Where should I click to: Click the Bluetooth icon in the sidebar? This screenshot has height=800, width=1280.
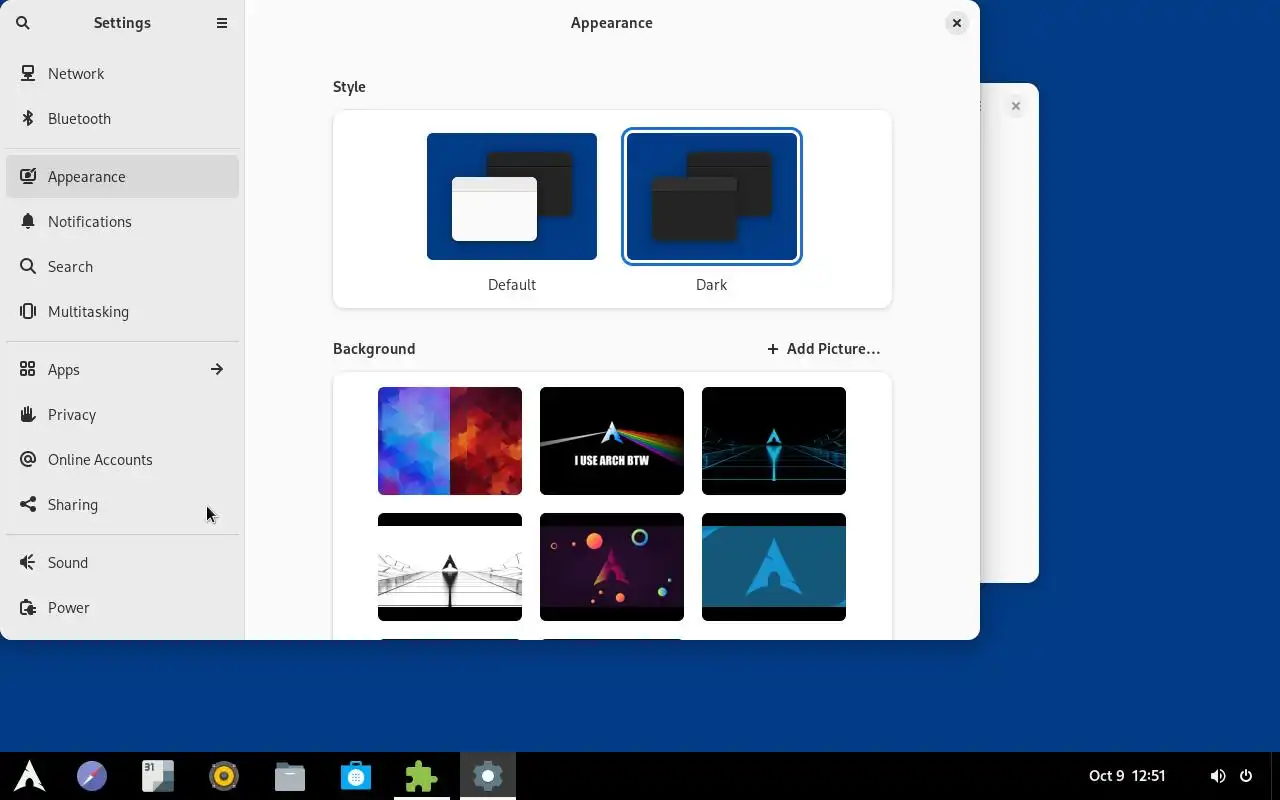28,118
